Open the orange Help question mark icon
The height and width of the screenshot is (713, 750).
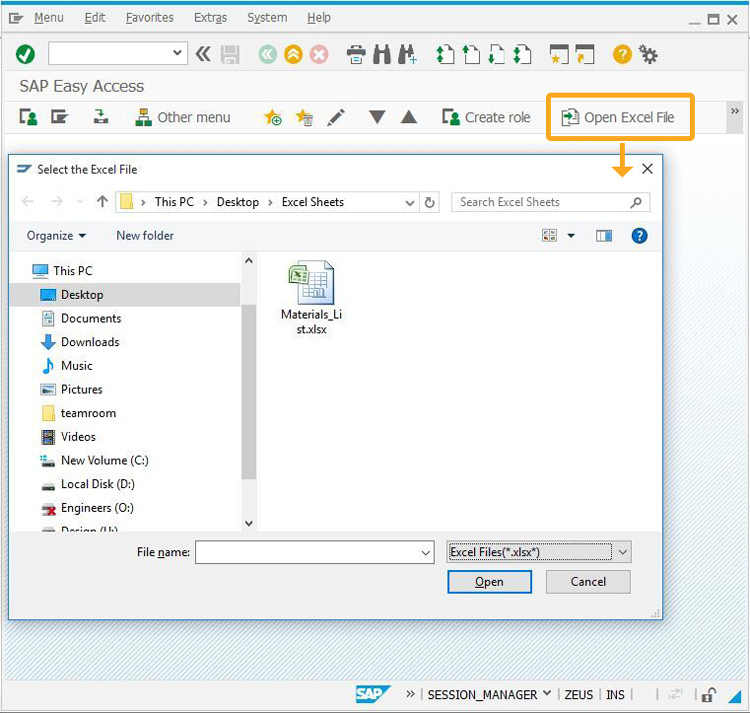point(622,54)
